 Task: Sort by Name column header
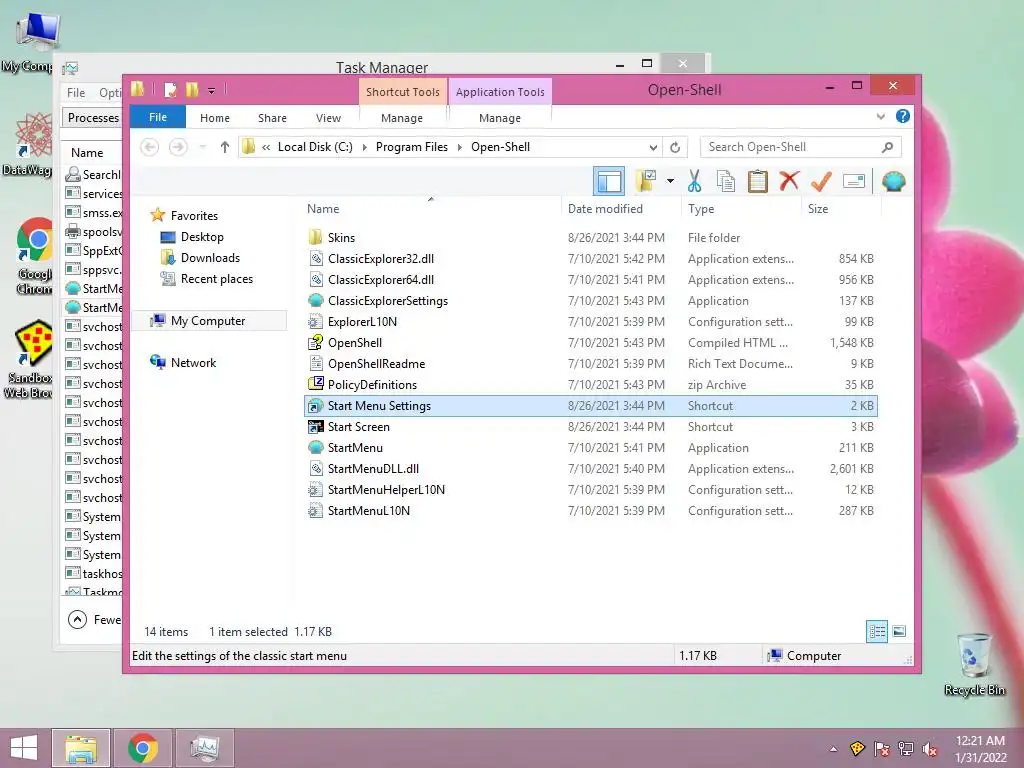point(431,208)
